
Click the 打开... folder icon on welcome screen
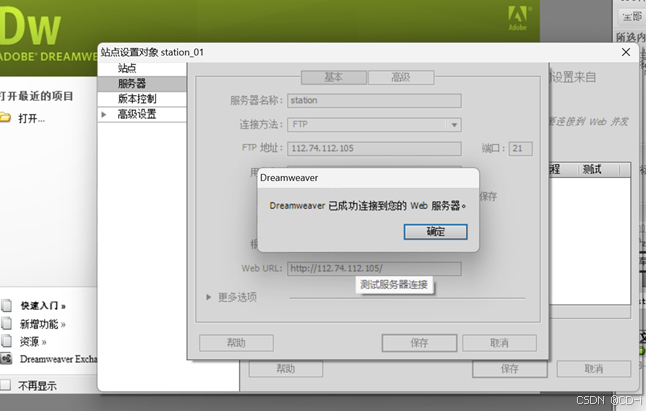(x=5, y=118)
